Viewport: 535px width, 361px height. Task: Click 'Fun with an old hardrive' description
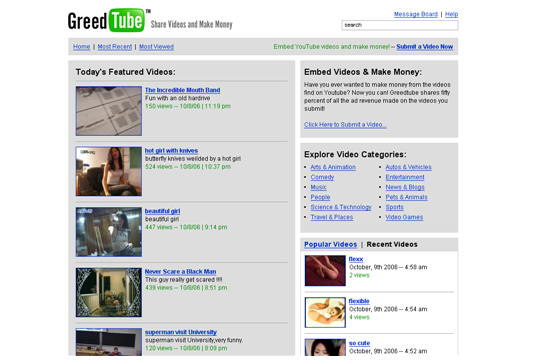tap(177, 98)
